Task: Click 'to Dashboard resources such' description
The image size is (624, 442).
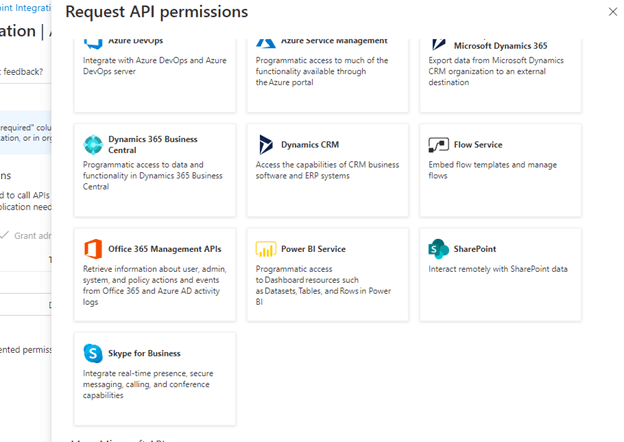Action: coord(307,280)
